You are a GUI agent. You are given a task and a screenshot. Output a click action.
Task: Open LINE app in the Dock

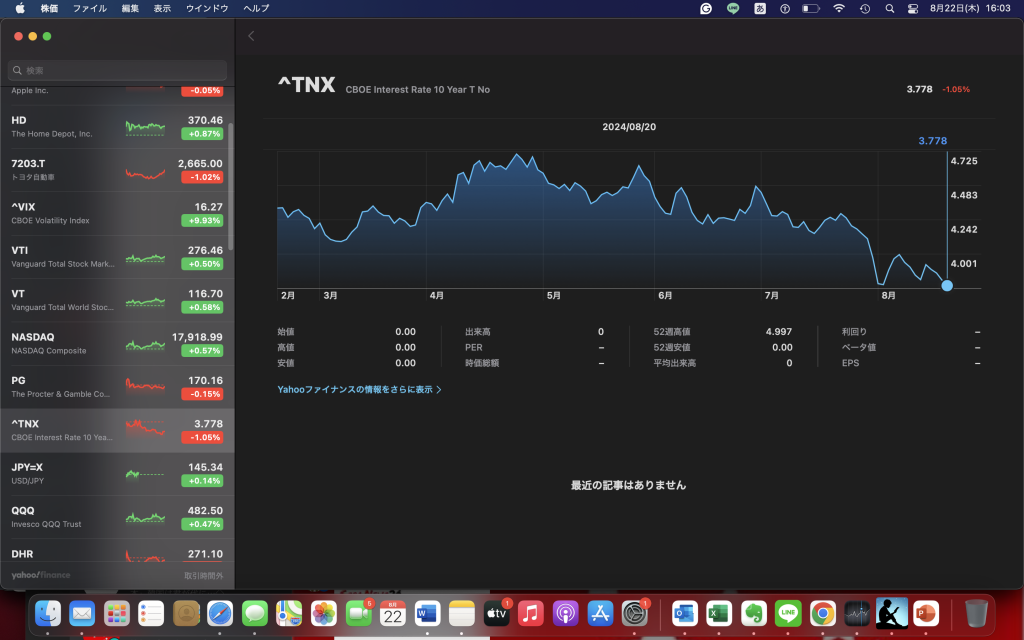click(788, 613)
